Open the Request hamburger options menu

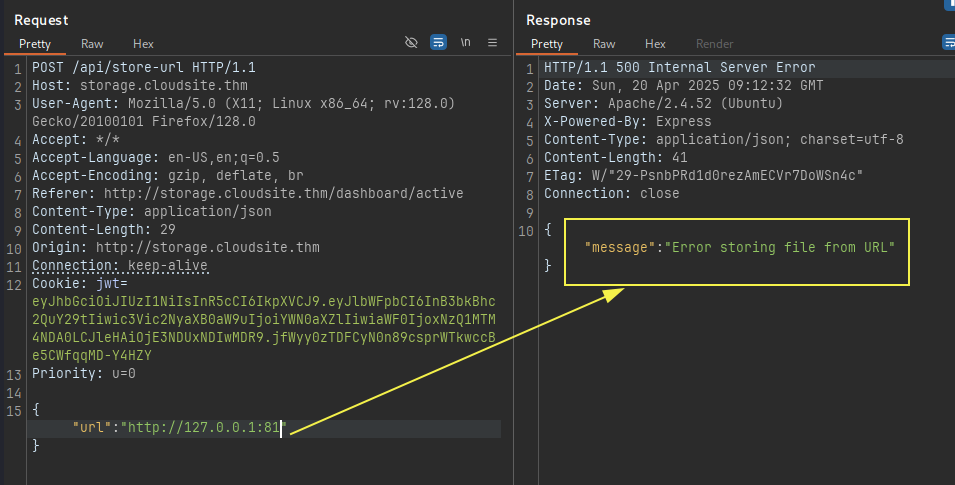(x=492, y=43)
